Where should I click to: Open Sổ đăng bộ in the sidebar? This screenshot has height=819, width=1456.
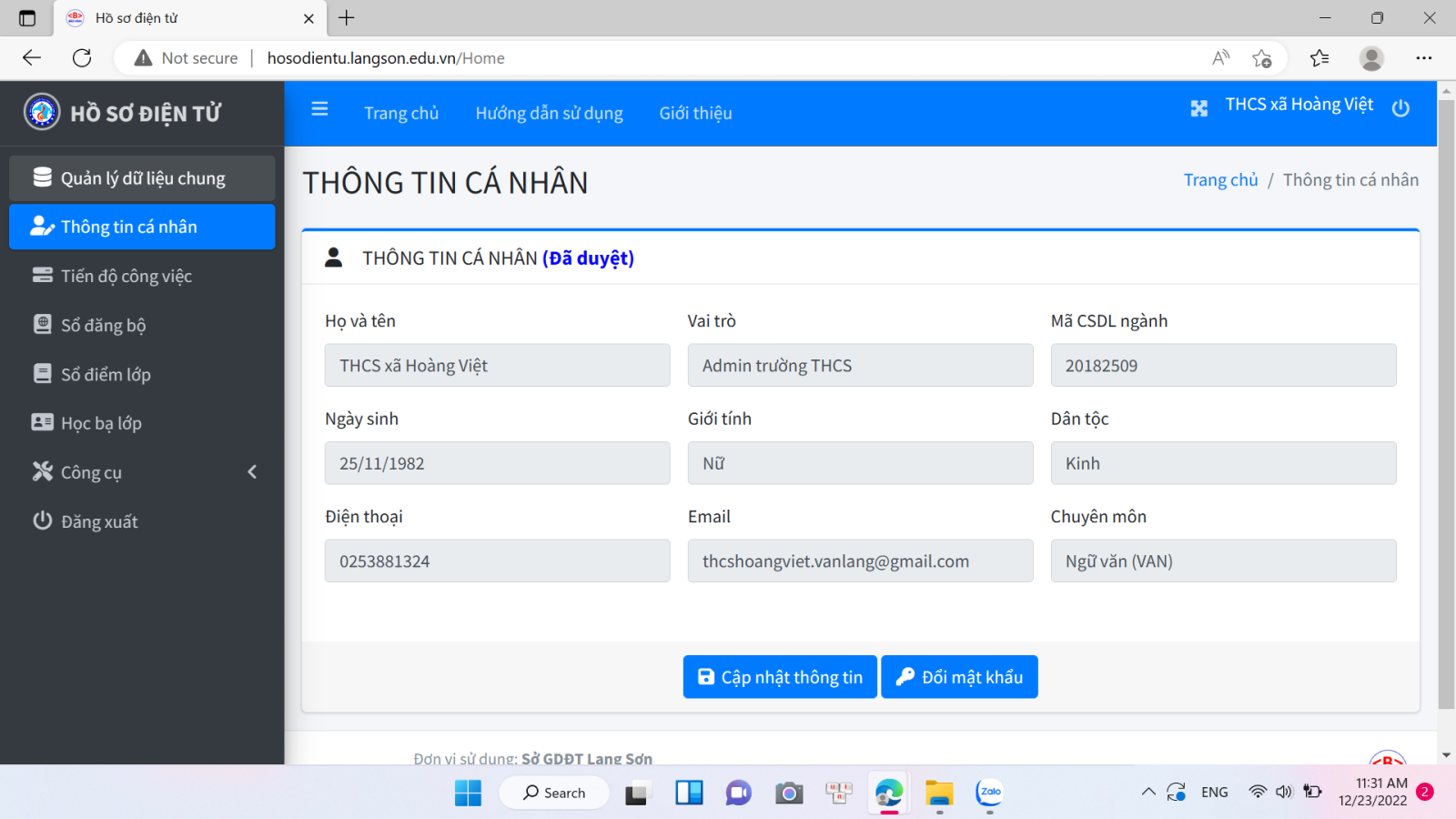(142, 325)
